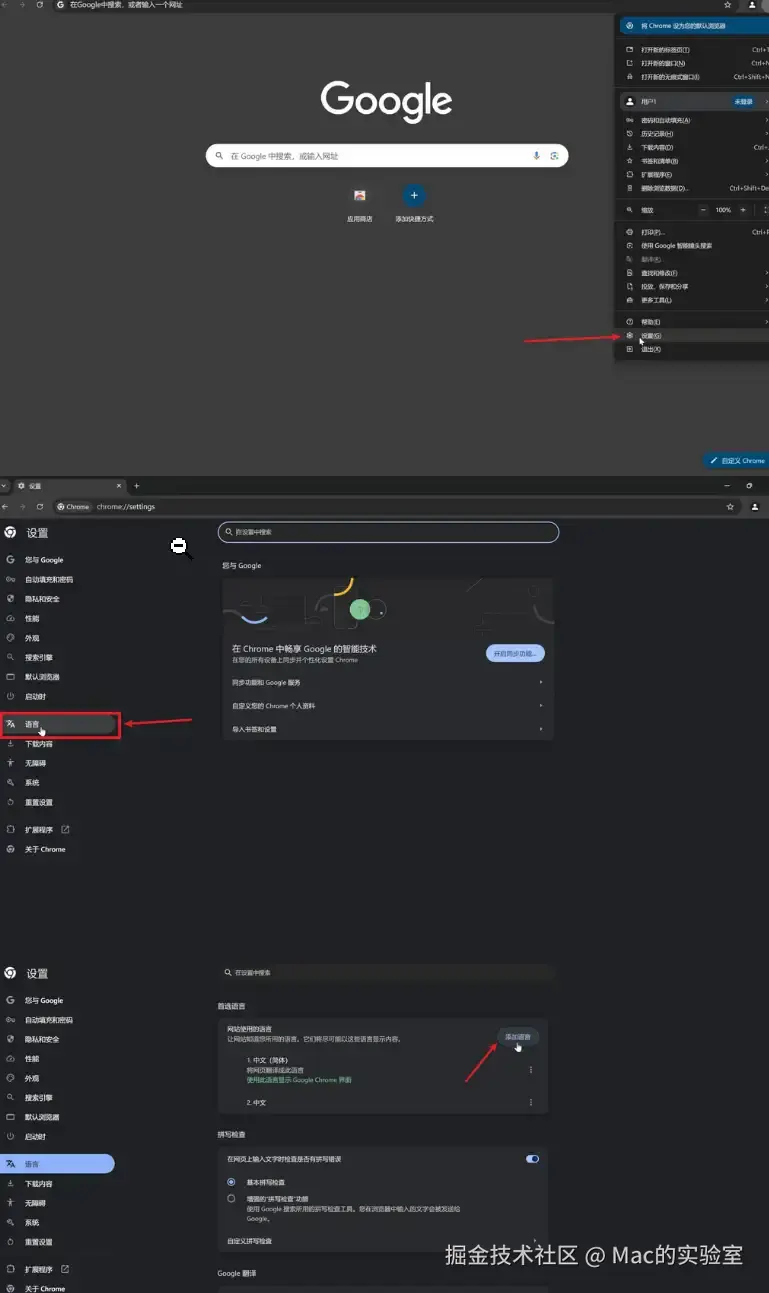Viewport: 769px width, 1293px height.
Task: Open 导入书签和设置 row
Action: [388, 729]
